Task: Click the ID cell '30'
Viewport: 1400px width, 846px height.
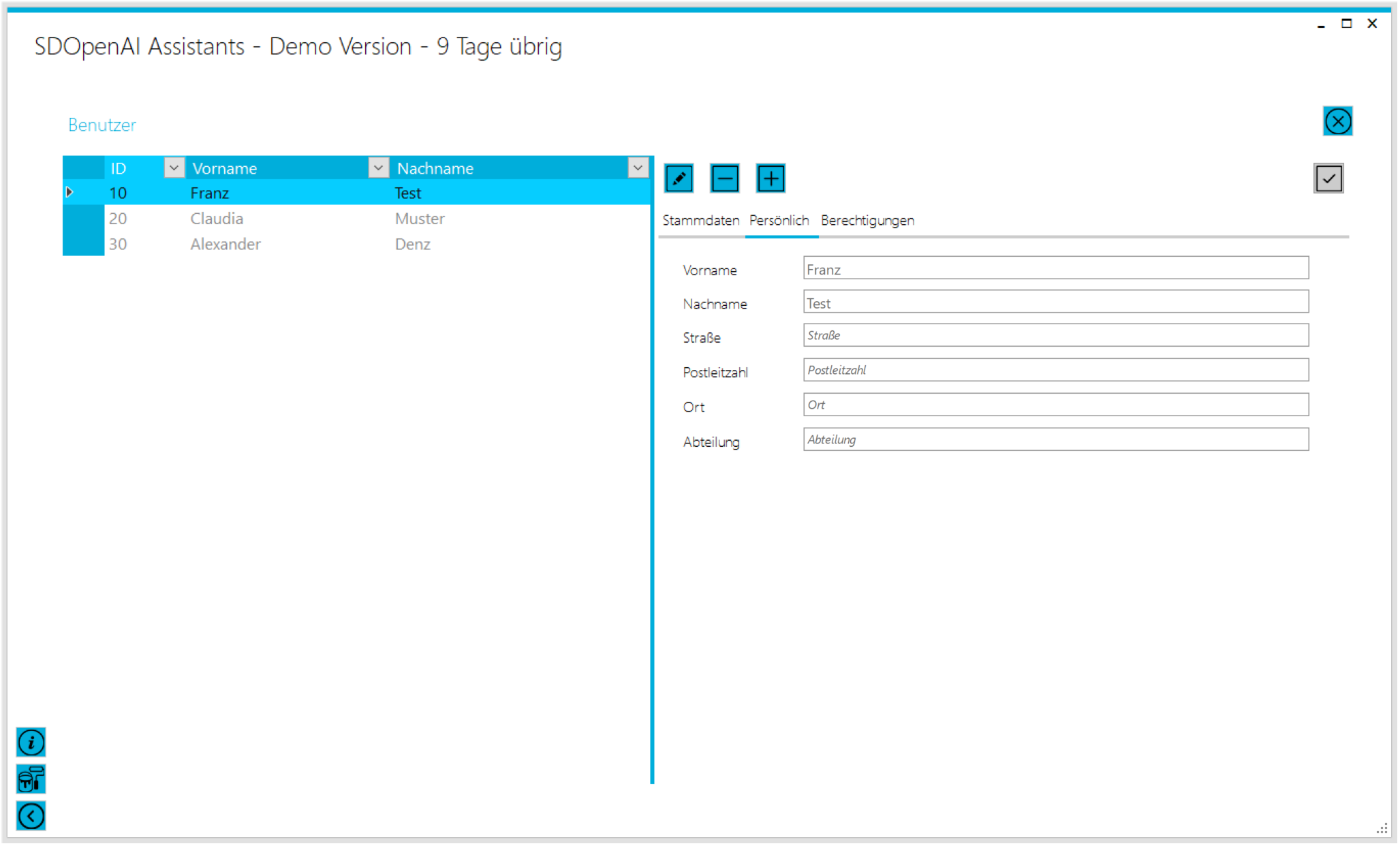Action: point(118,244)
